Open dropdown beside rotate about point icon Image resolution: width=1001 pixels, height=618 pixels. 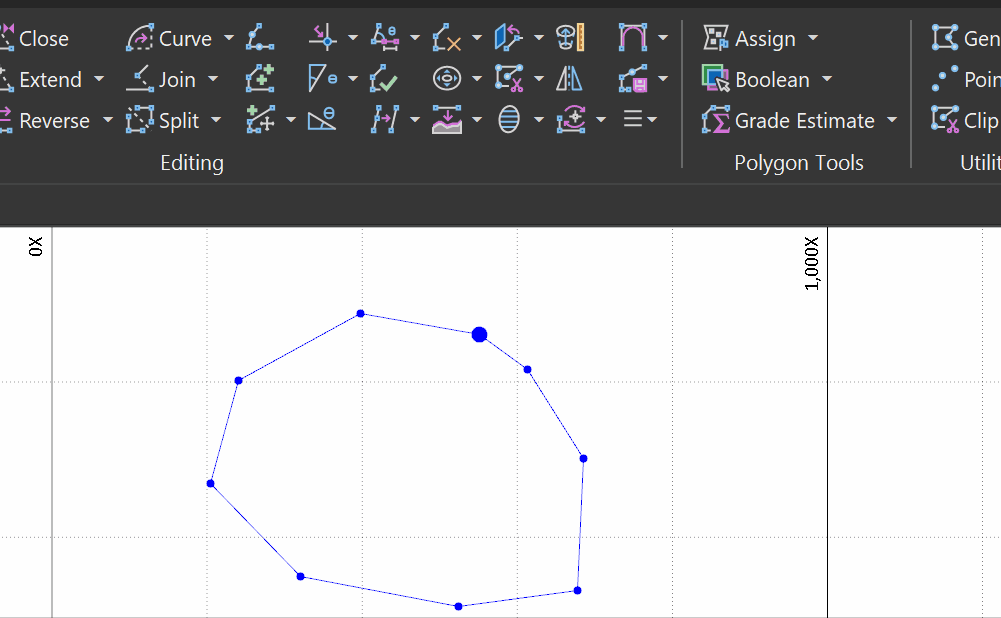[601, 119]
